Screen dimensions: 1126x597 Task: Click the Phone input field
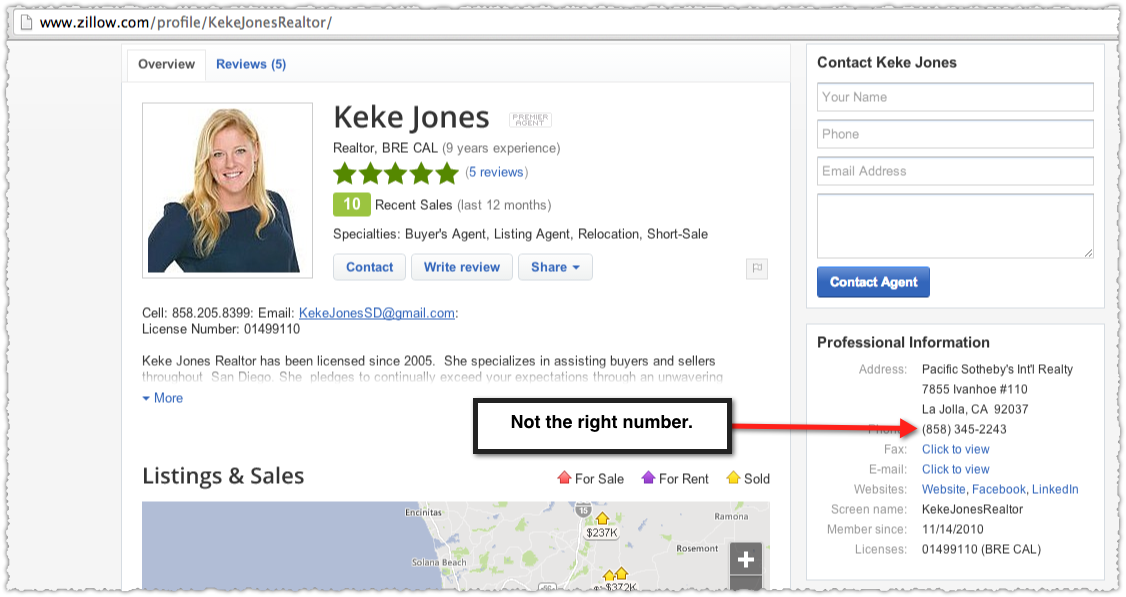coord(955,134)
